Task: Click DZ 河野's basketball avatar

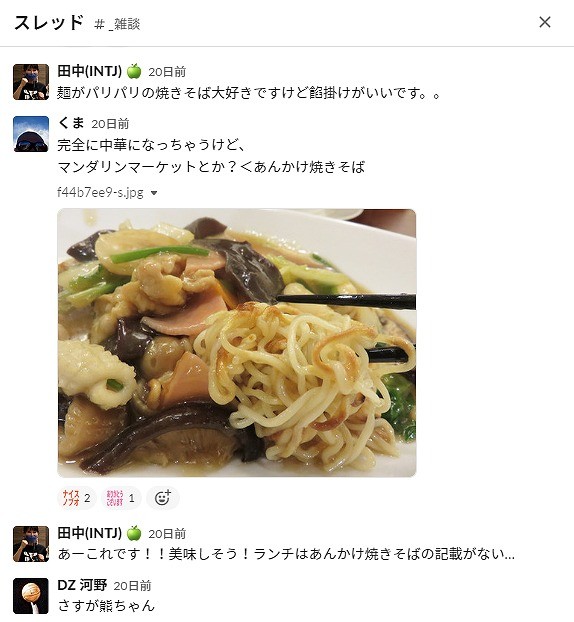Action: tap(31, 596)
